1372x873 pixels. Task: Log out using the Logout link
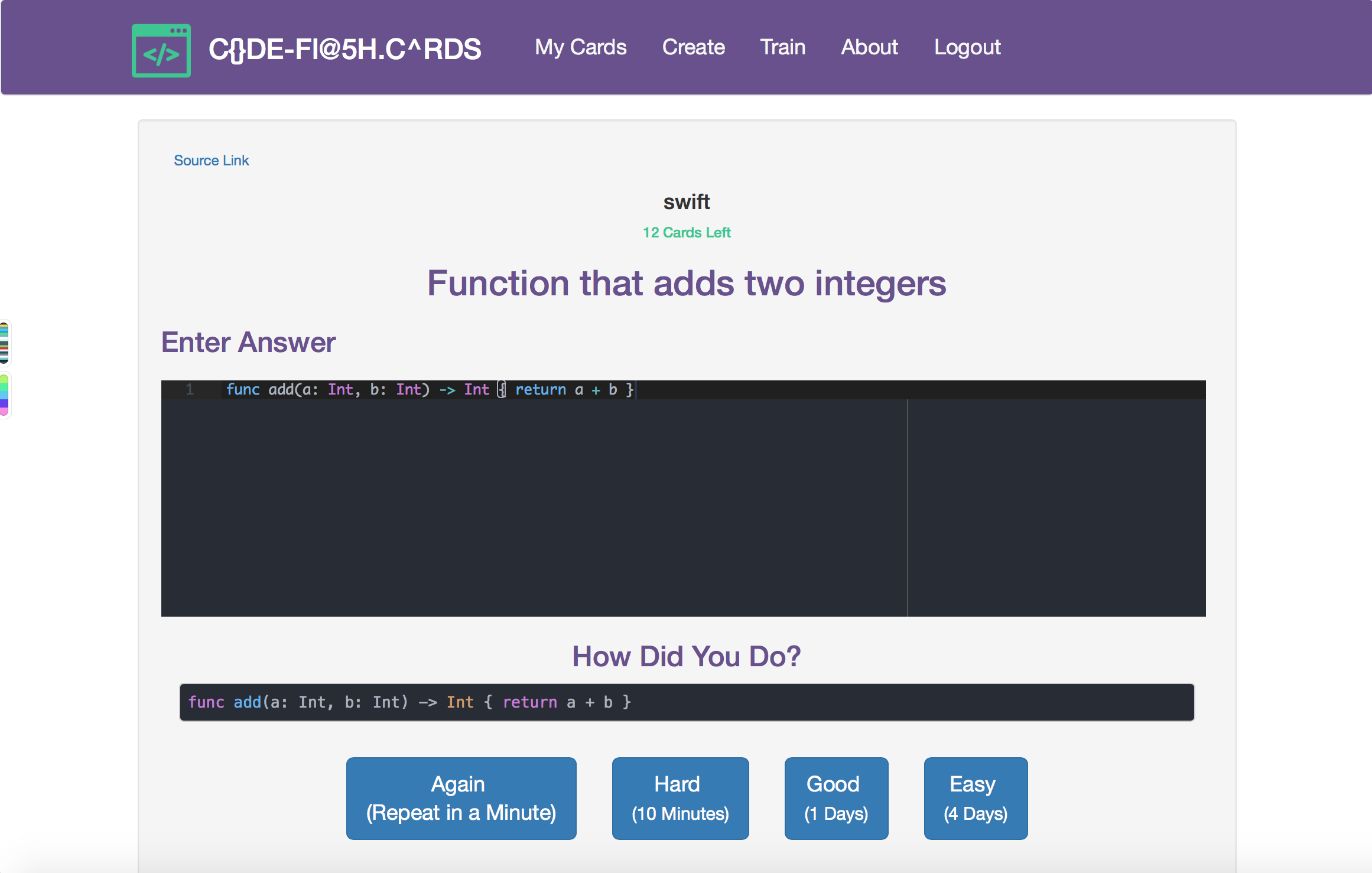click(x=967, y=47)
